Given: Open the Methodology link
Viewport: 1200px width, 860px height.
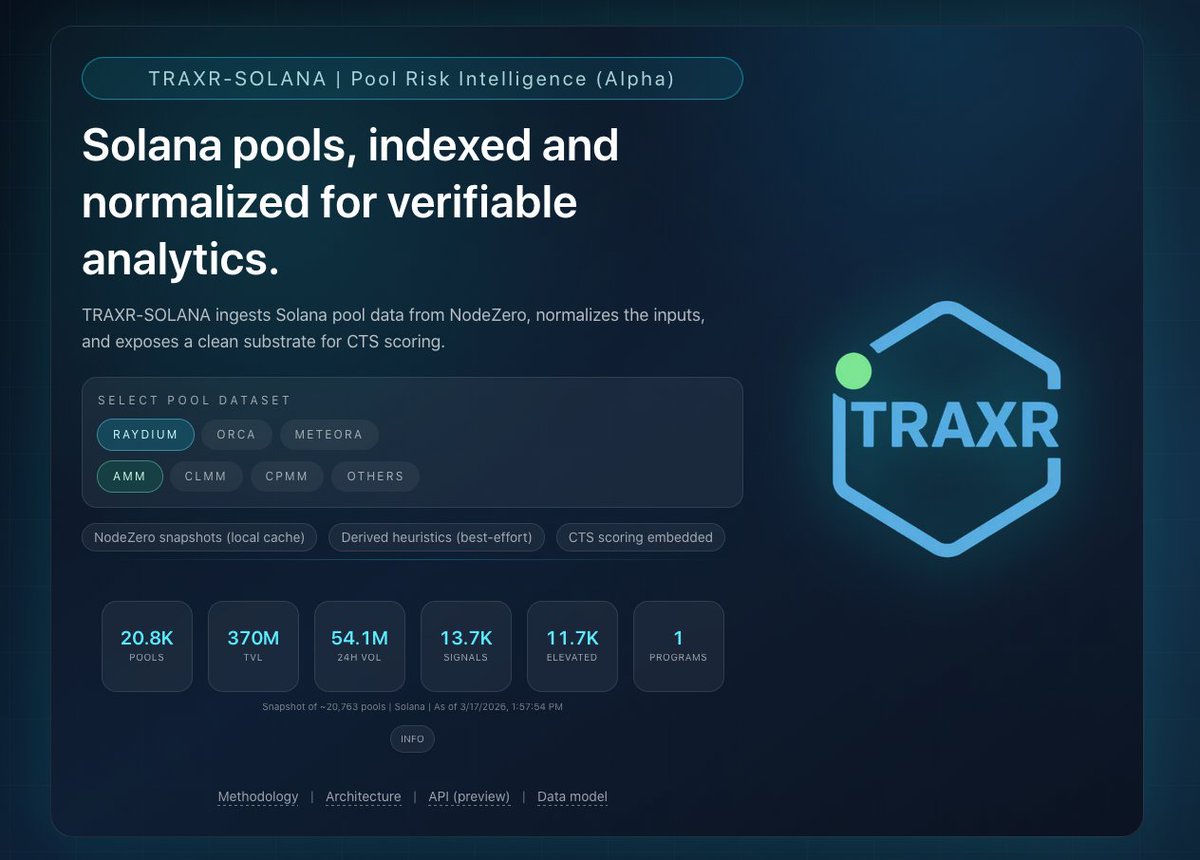Looking at the screenshot, I should point(258,797).
